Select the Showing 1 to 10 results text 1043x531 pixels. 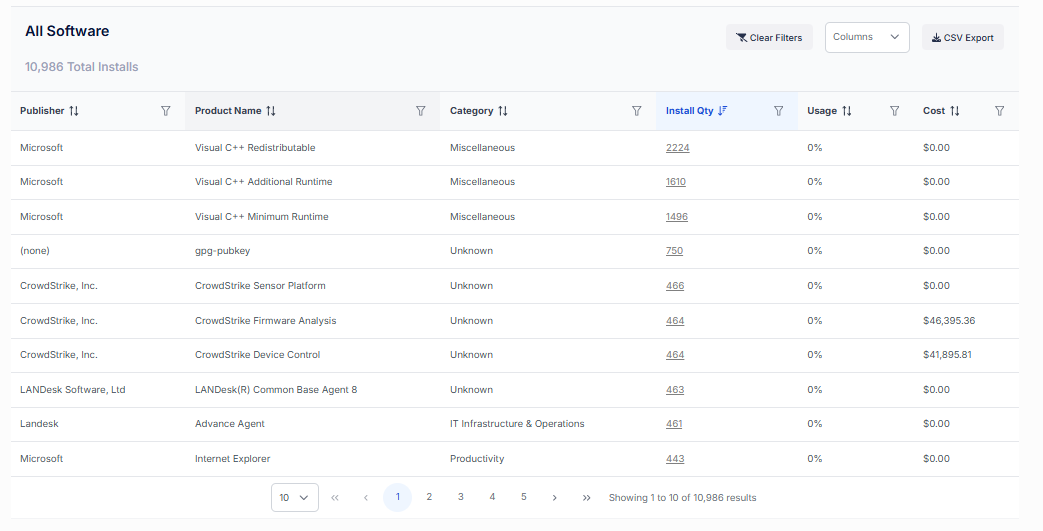[x=682, y=498]
